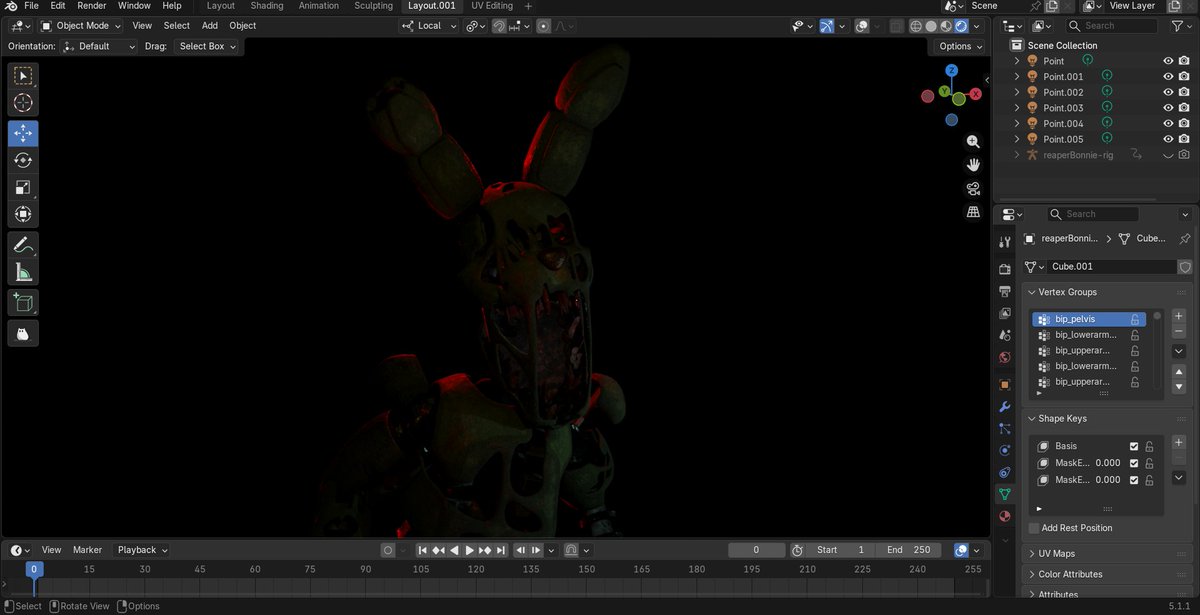Open the Add menu in viewport header

(210, 26)
